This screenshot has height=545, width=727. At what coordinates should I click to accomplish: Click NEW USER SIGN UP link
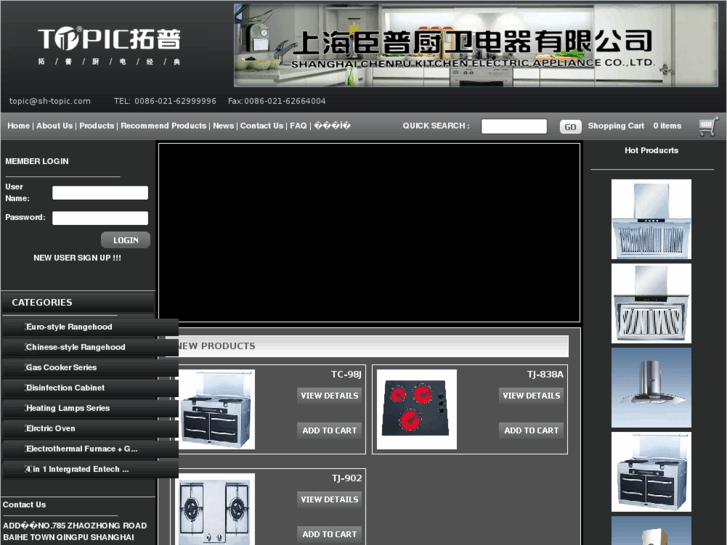coord(77,258)
